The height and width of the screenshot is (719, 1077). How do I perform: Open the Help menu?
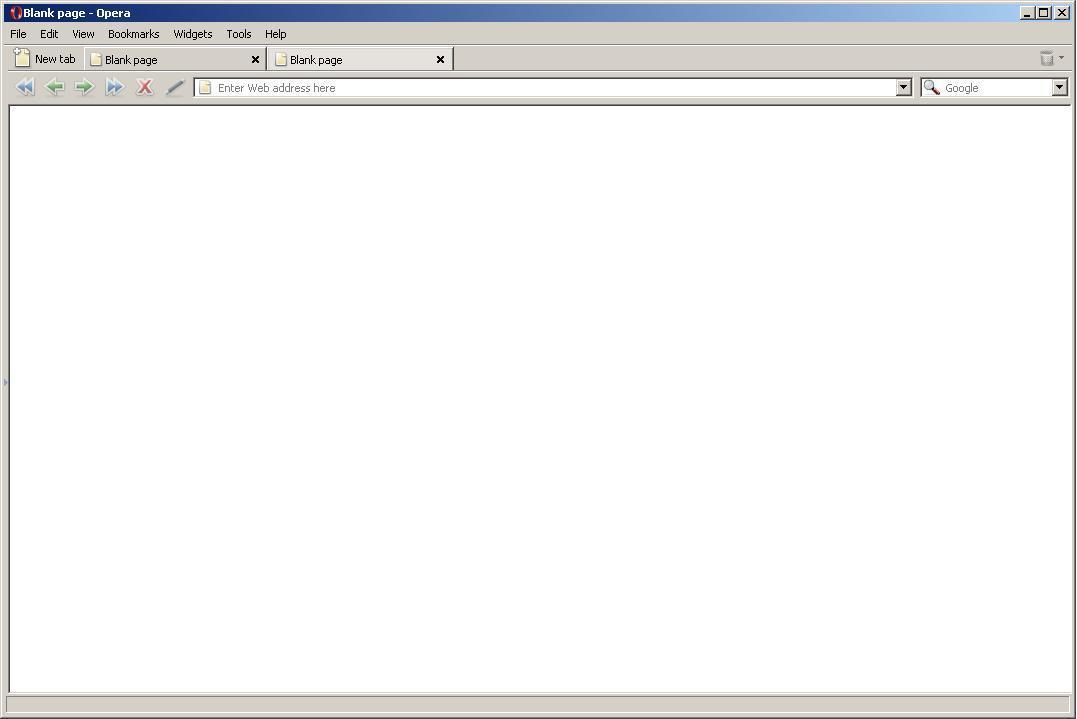point(275,34)
